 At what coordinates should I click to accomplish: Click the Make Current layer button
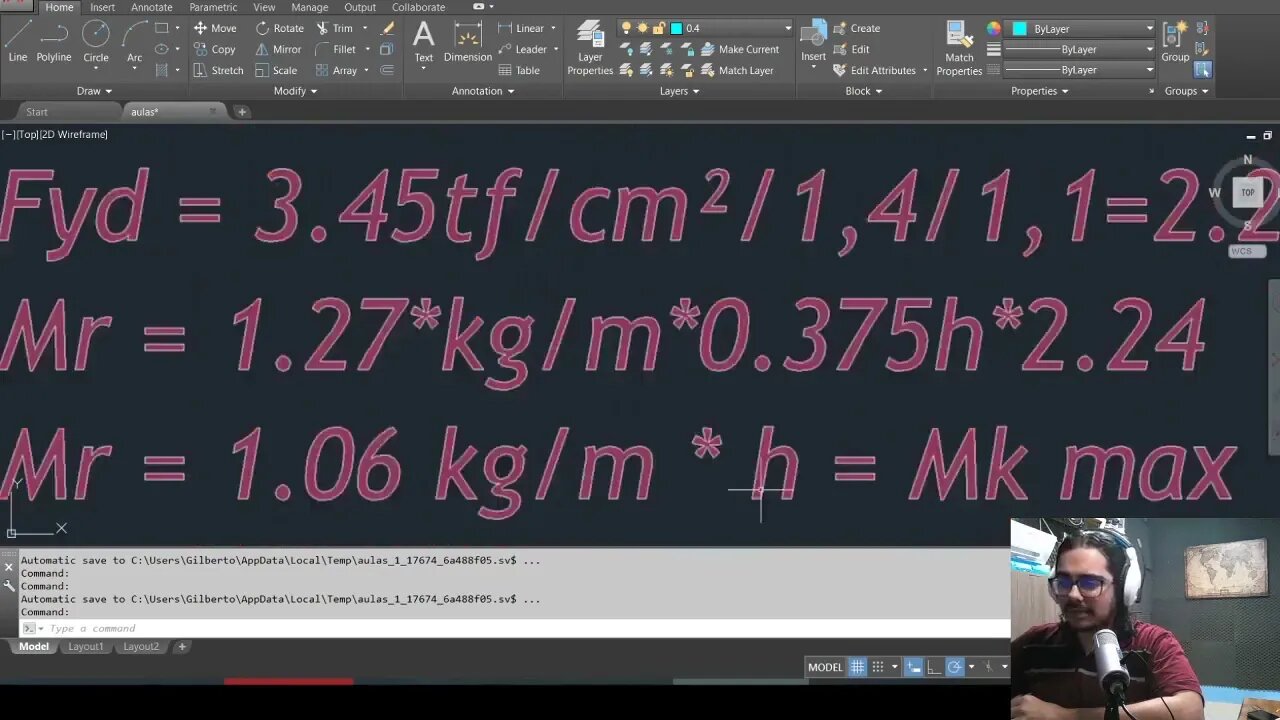click(740, 49)
